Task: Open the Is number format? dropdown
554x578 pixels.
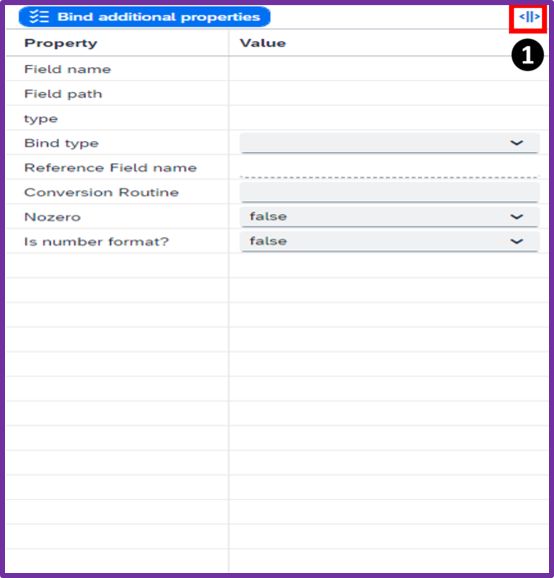Action: [x=389, y=241]
